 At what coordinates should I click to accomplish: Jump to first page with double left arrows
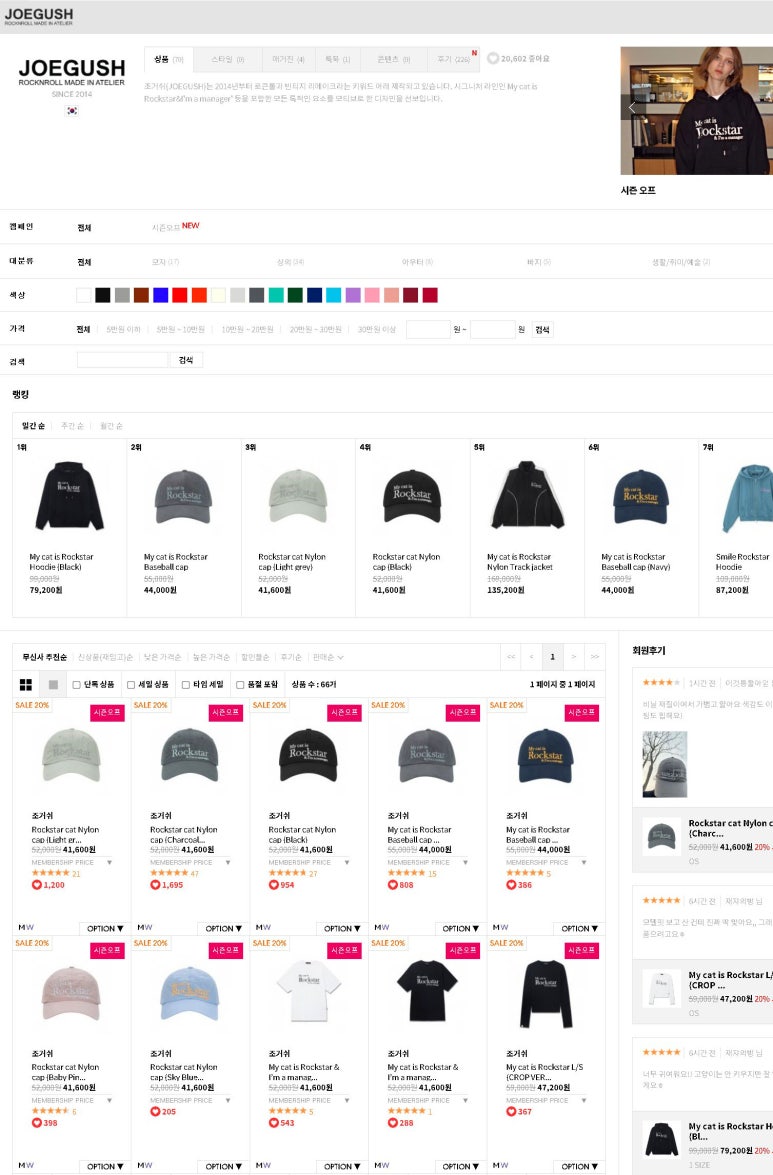(x=511, y=656)
